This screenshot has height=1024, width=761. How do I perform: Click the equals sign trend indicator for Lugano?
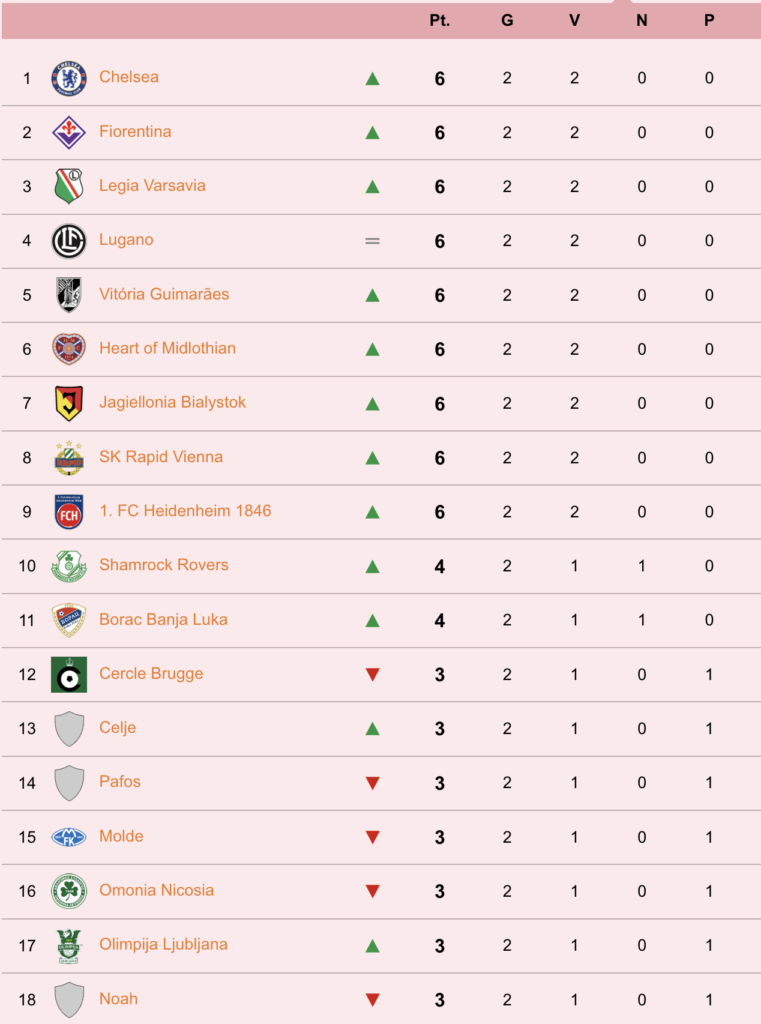[372, 241]
